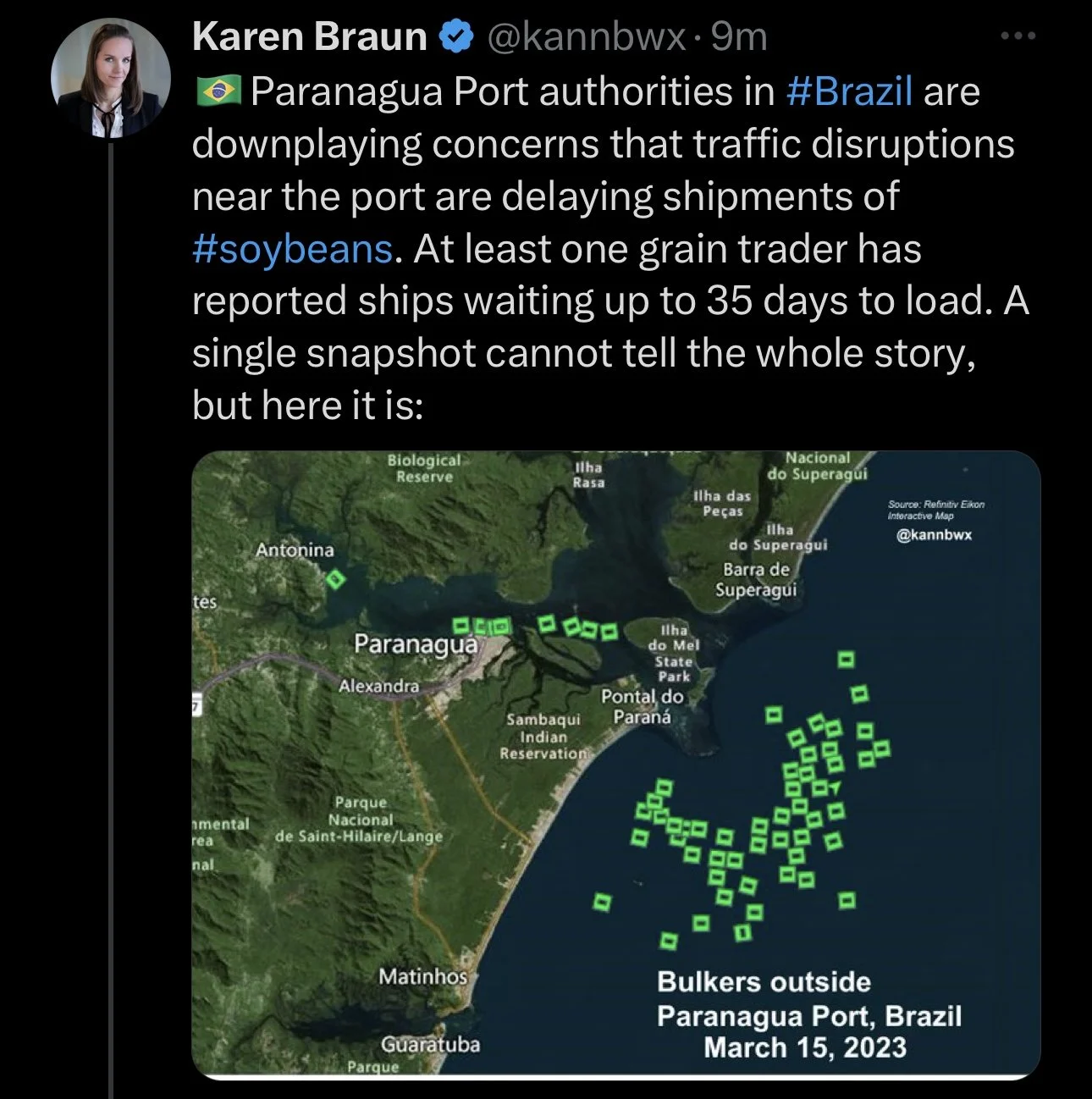Click the Brazil flag emoji
Screen dimensions: 1092x1099
pyautogui.click(x=218, y=91)
